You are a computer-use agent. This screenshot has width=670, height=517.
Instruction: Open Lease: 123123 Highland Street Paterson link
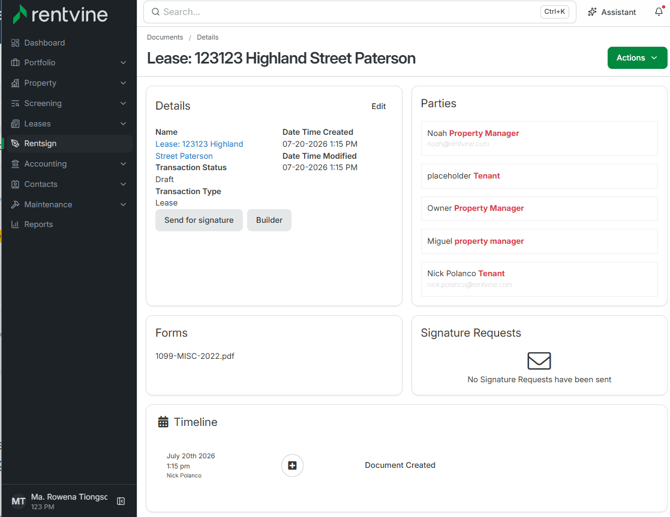point(199,150)
